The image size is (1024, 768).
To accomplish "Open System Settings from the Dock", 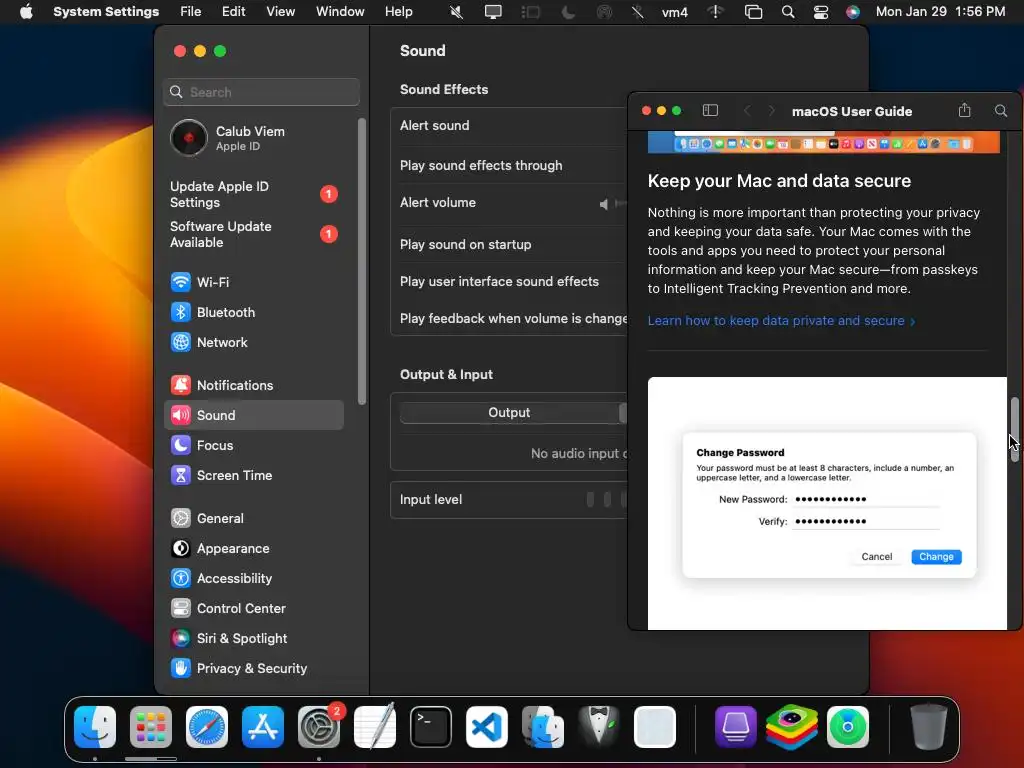I will [x=319, y=727].
